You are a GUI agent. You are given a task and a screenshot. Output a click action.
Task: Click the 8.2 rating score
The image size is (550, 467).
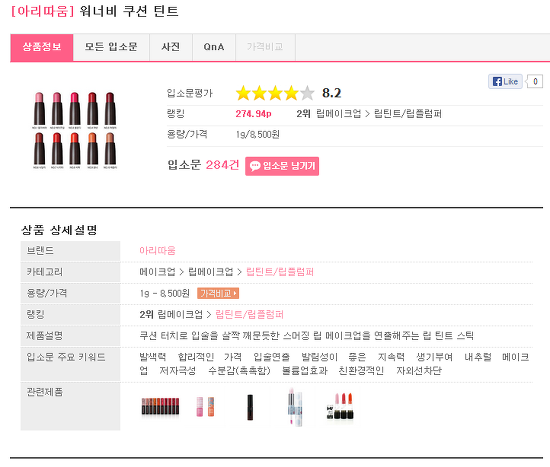pos(331,93)
